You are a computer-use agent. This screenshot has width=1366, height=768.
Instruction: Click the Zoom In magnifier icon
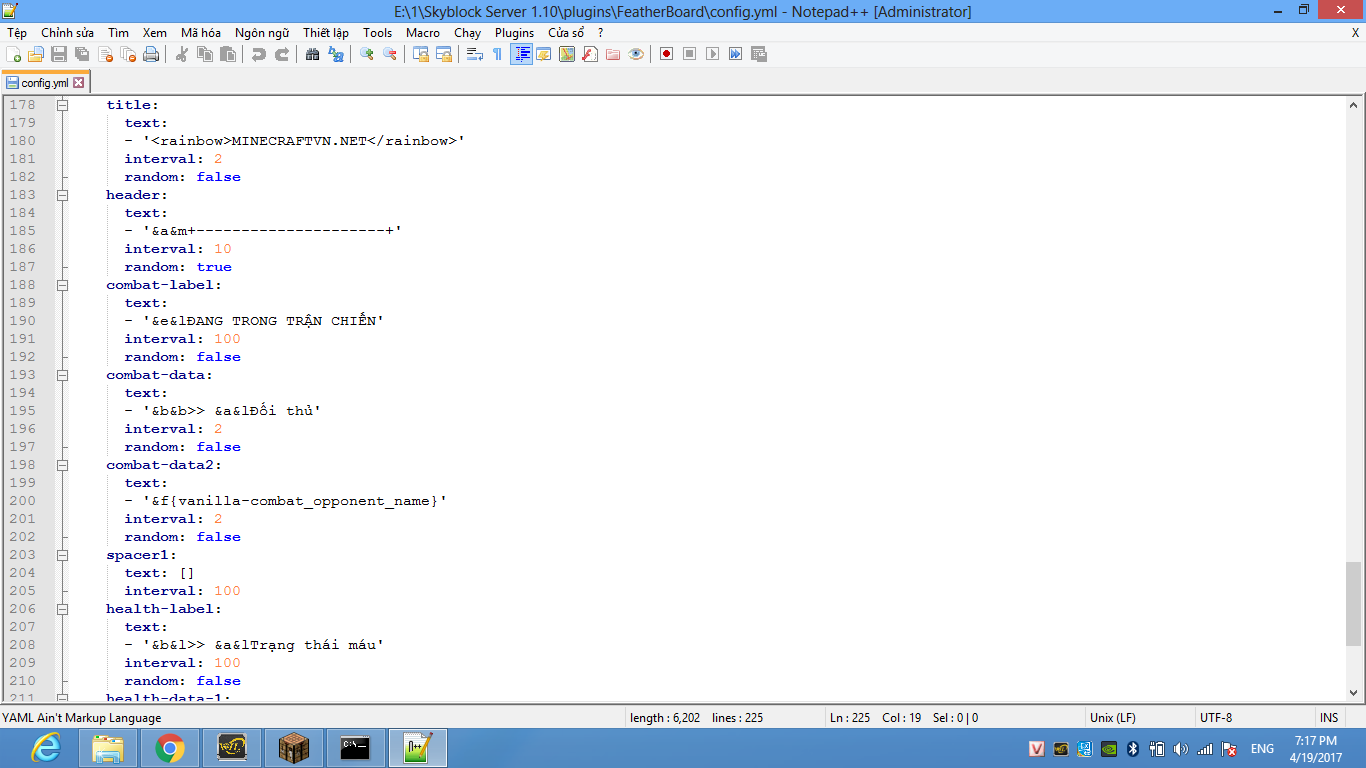pyautogui.click(x=367, y=54)
